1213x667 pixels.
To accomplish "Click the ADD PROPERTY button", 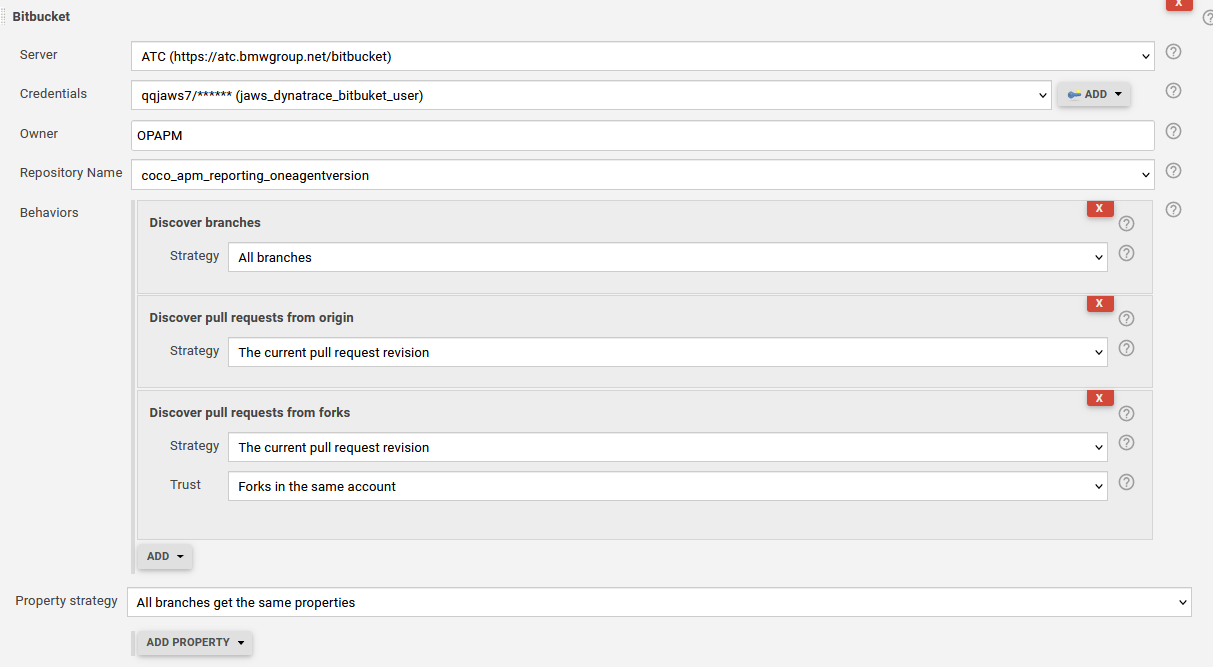I will coord(193,642).
